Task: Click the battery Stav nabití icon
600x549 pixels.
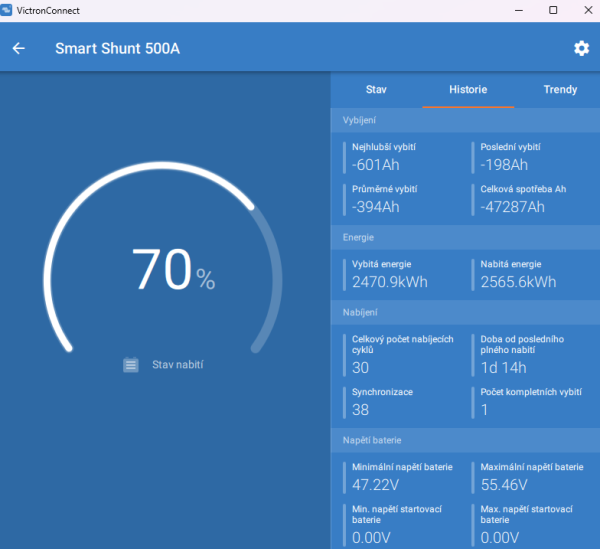Action: 131,365
